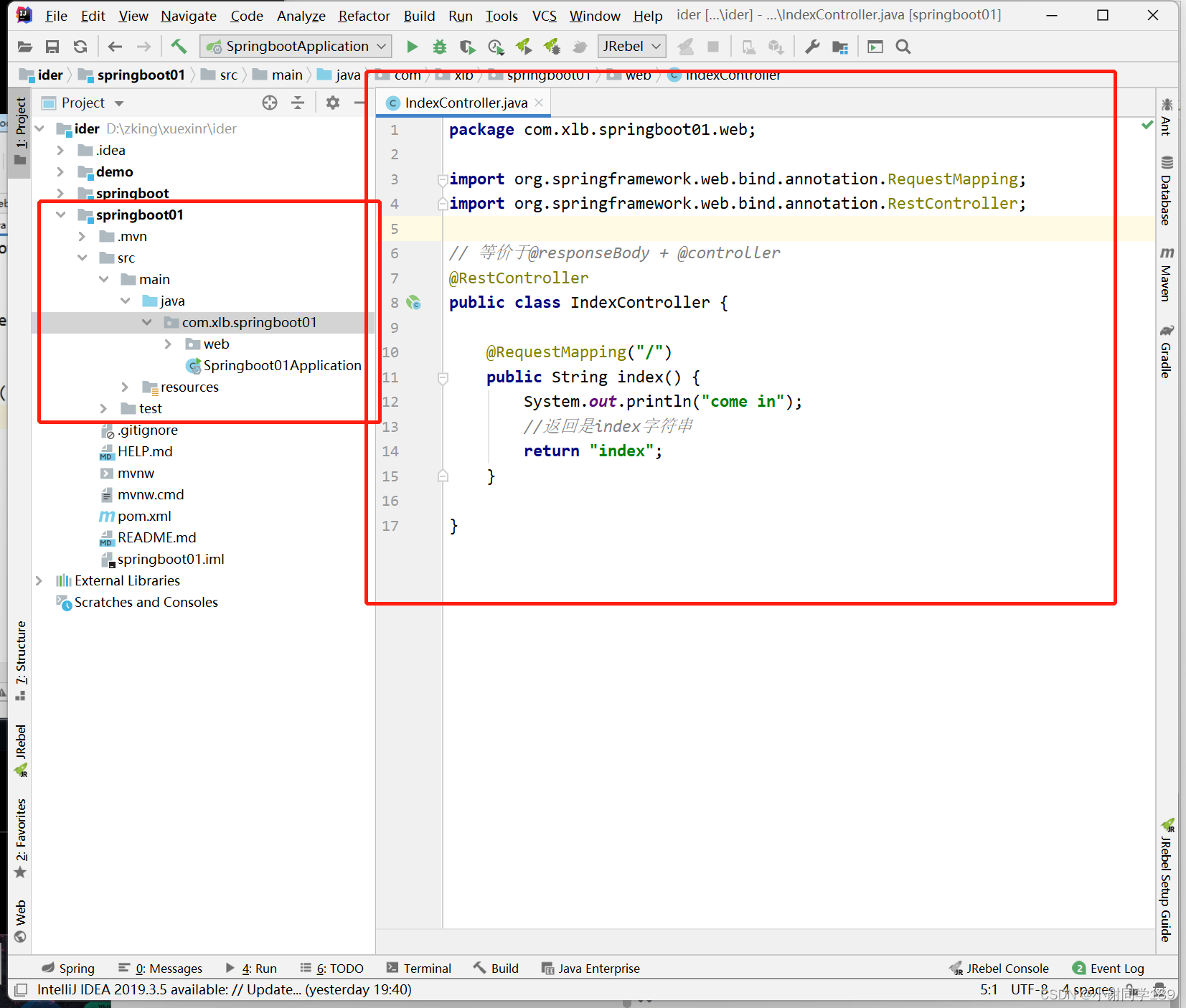
Task: Click the locate current file crosshair icon
Action: coord(270,103)
